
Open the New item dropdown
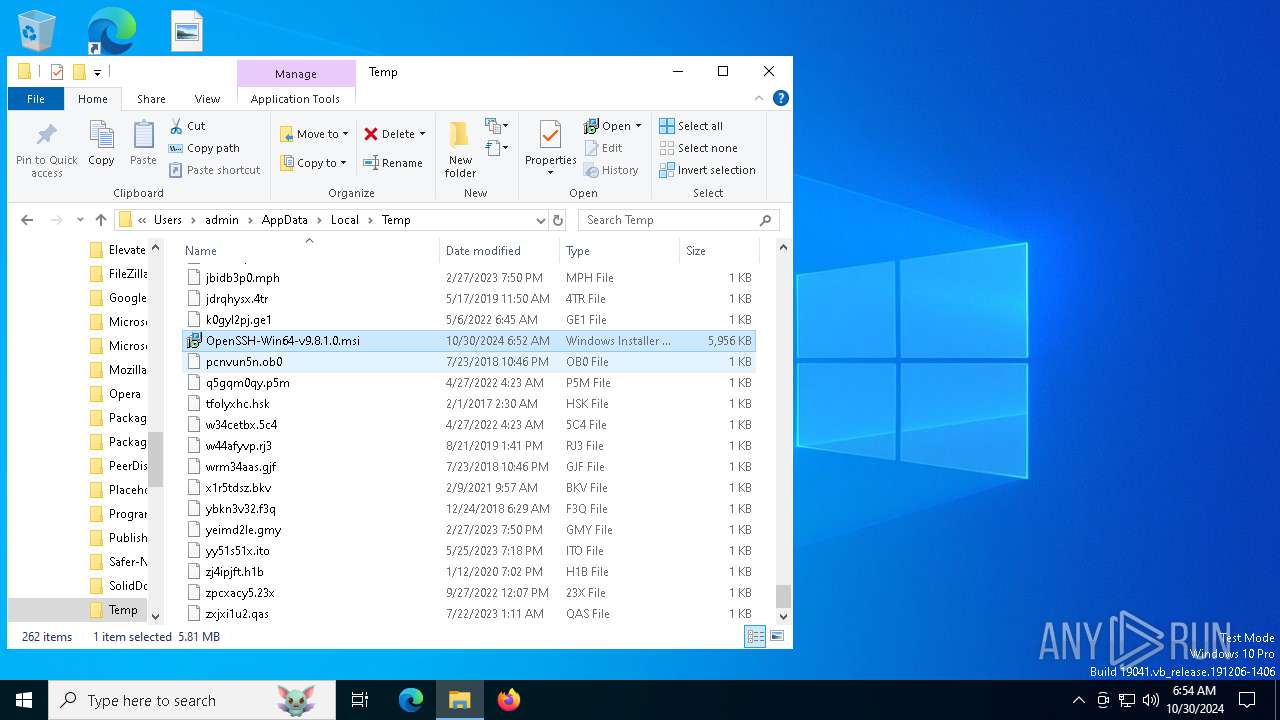click(x=497, y=126)
